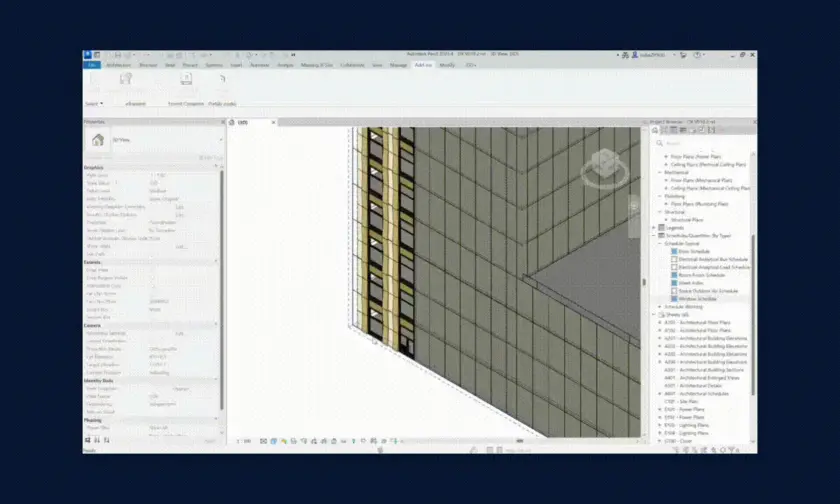840x504 pixels.
Task: Click the Visual Style icon in view bar
Action: (x=274, y=441)
